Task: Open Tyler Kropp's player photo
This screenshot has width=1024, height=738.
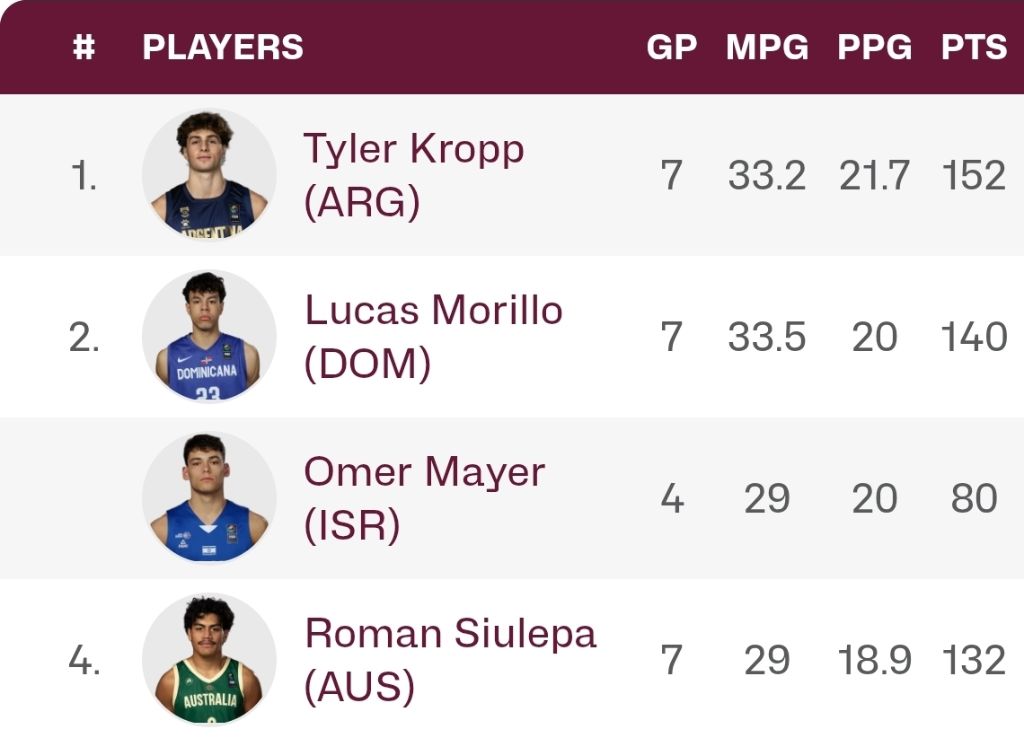Action: click(209, 174)
